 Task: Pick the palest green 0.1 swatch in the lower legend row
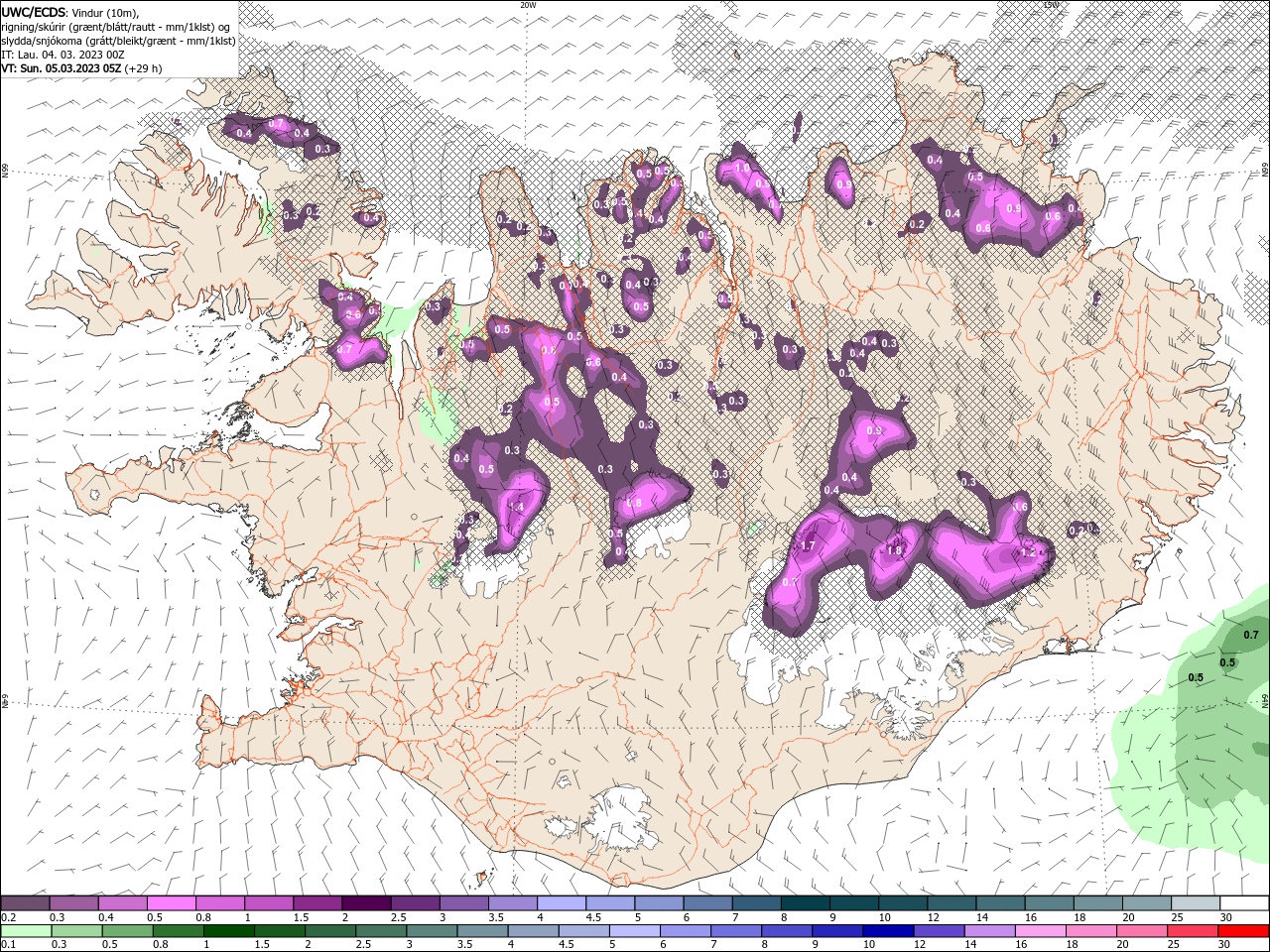25,931
